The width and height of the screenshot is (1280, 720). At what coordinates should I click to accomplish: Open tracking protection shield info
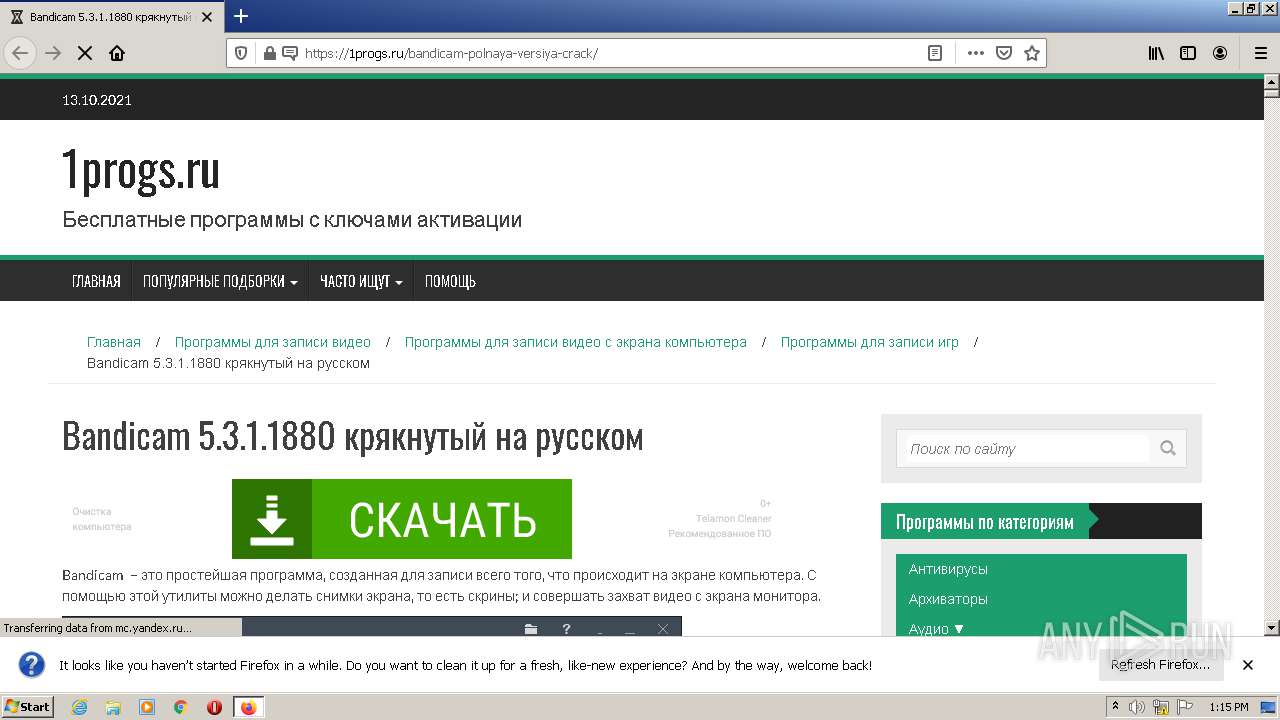point(241,53)
